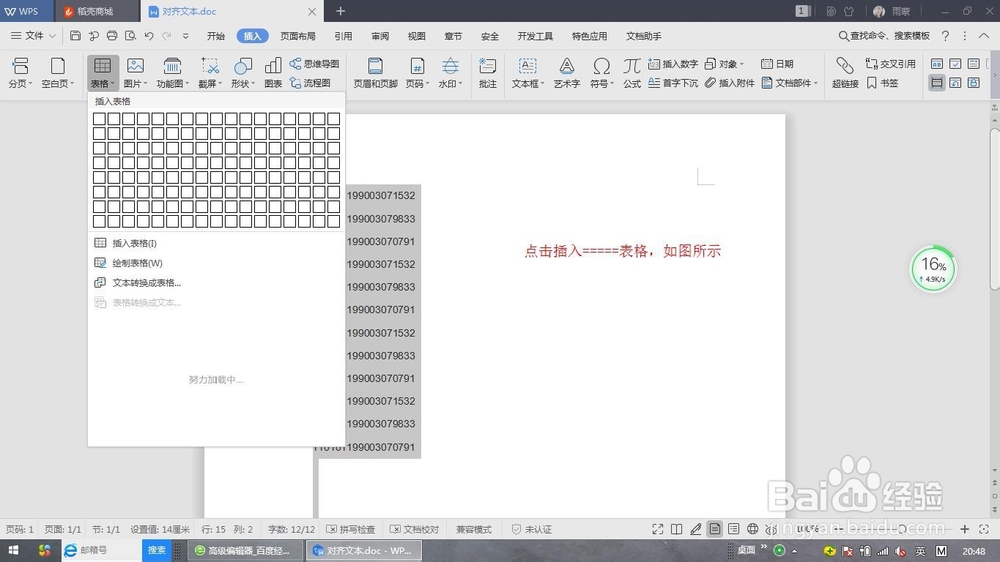Expand the 分页 dropdown arrow
Viewport: 1000px width, 562px height.
tap(30, 84)
